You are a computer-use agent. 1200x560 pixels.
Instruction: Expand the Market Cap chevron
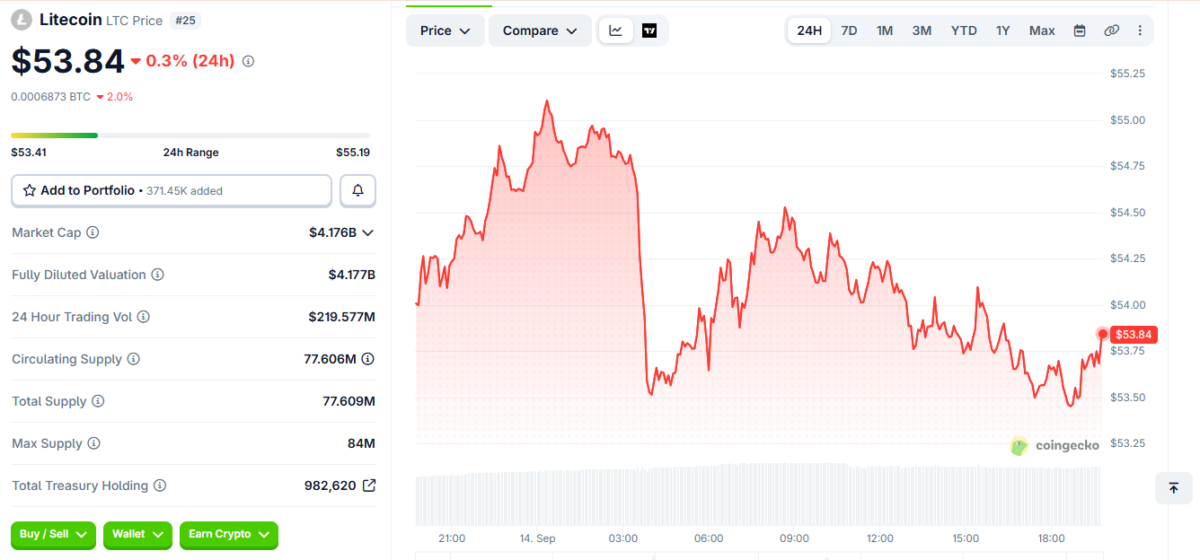click(x=368, y=232)
